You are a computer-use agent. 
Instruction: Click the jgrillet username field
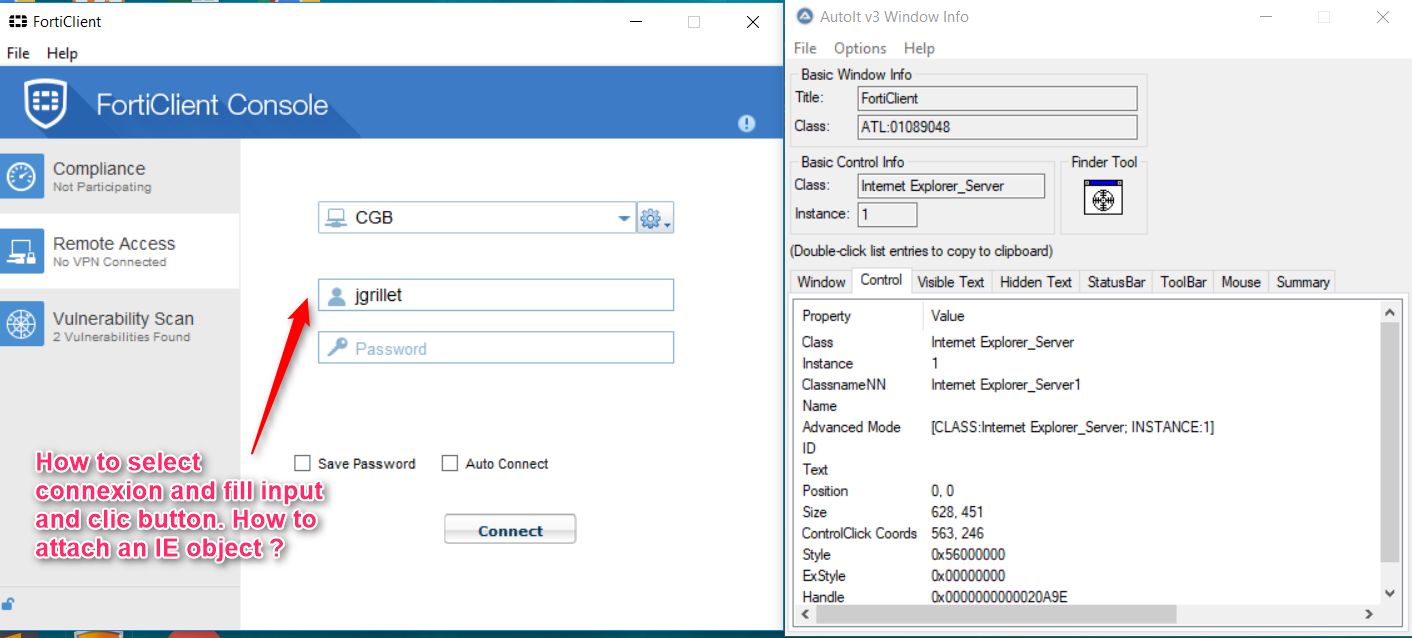[496, 295]
